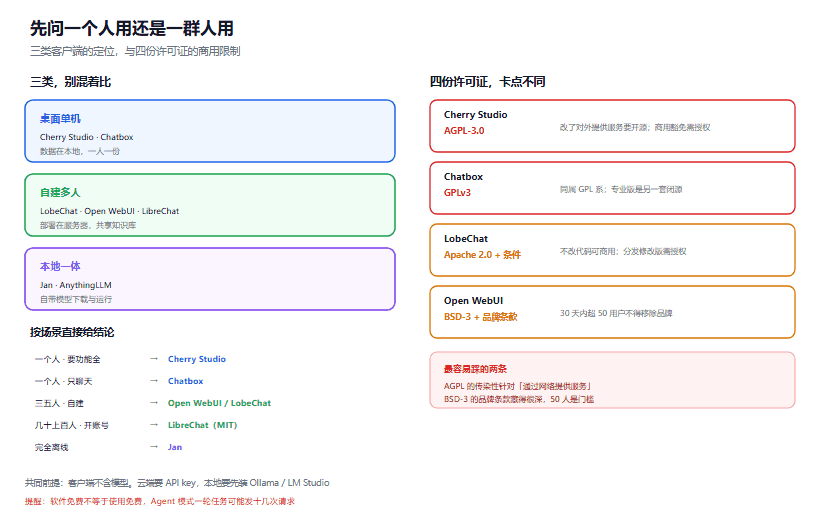Select the orange label "BSD-3 + 品牌条款"
Viewport: 820px width, 520px height.
click(481, 317)
